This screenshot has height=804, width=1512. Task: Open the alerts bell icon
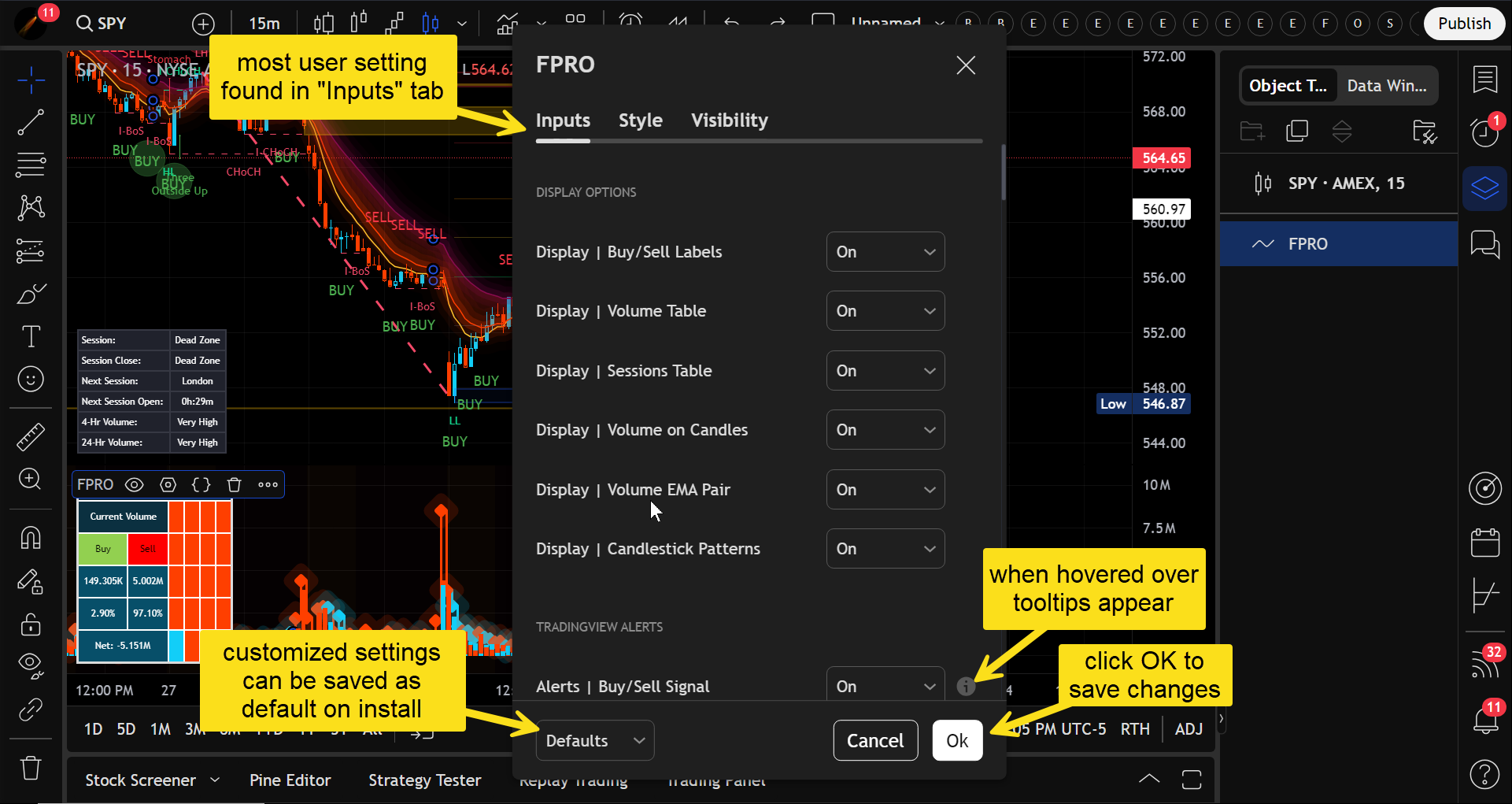pos(1485,718)
